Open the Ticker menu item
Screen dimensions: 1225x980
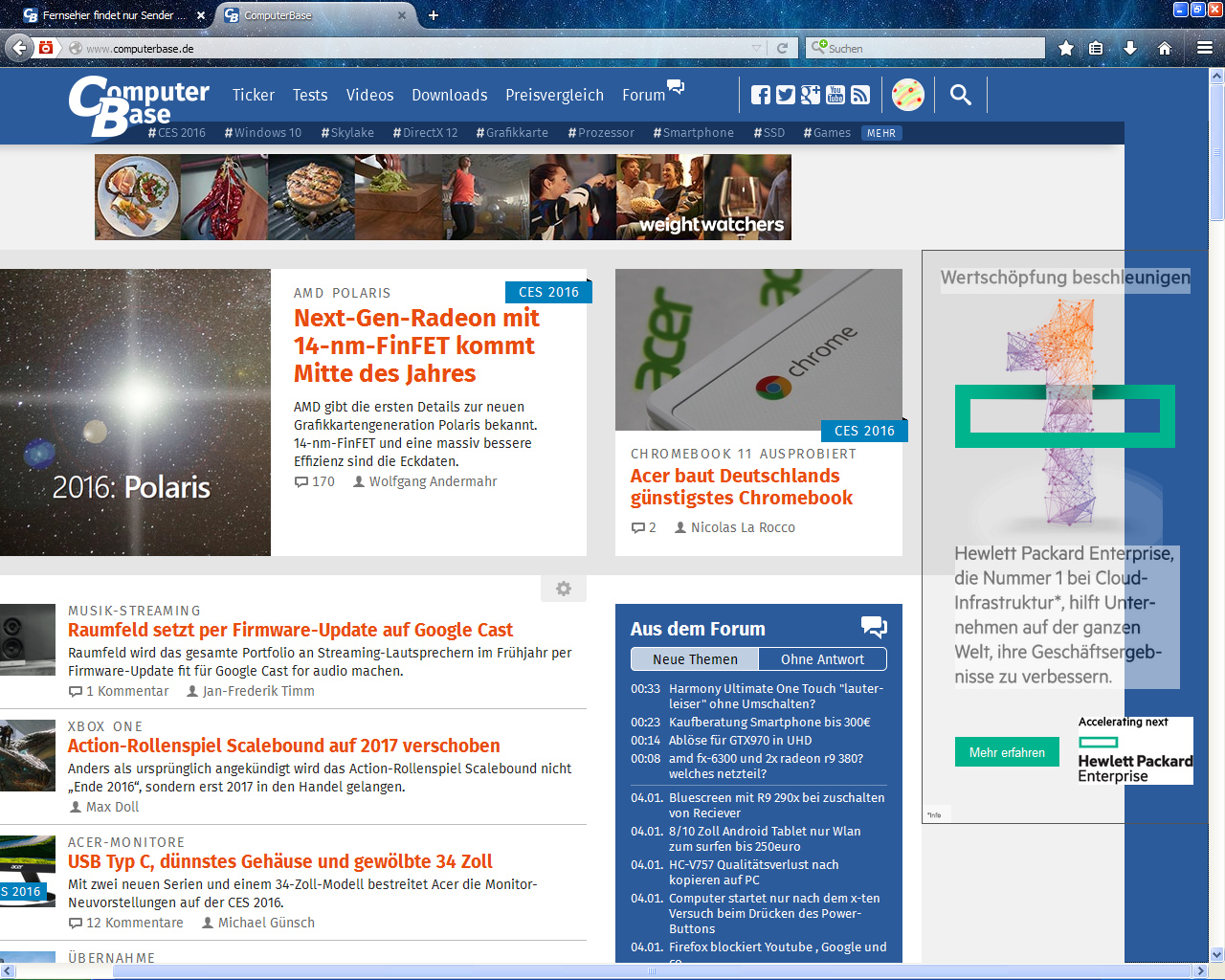point(254,95)
